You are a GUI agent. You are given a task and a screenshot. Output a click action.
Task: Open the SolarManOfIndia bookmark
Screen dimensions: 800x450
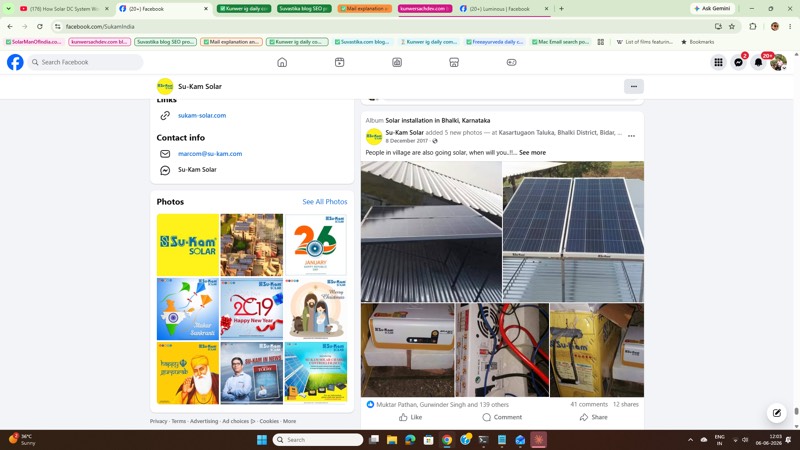point(33,42)
